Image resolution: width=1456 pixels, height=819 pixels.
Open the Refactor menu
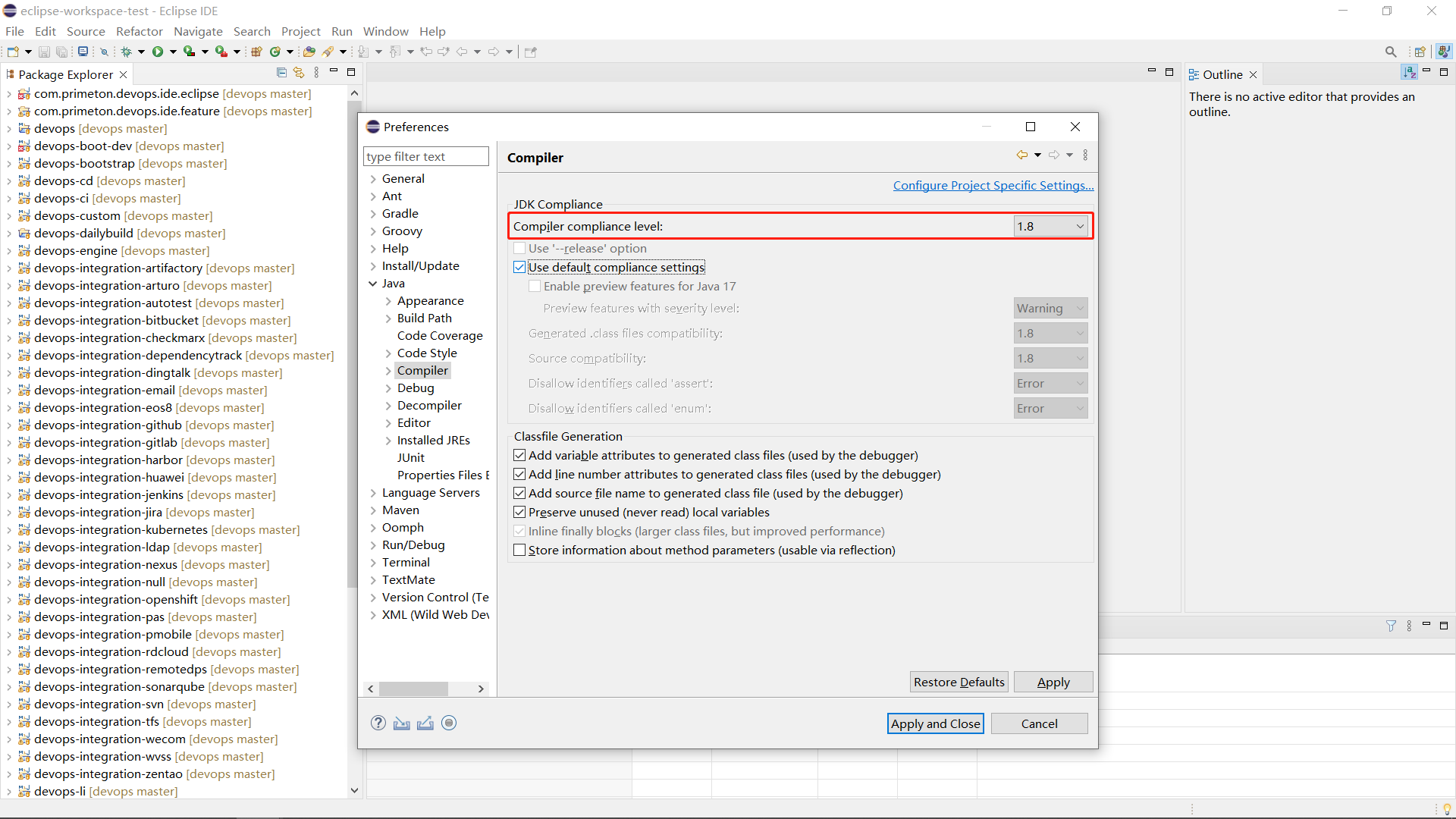pos(139,31)
